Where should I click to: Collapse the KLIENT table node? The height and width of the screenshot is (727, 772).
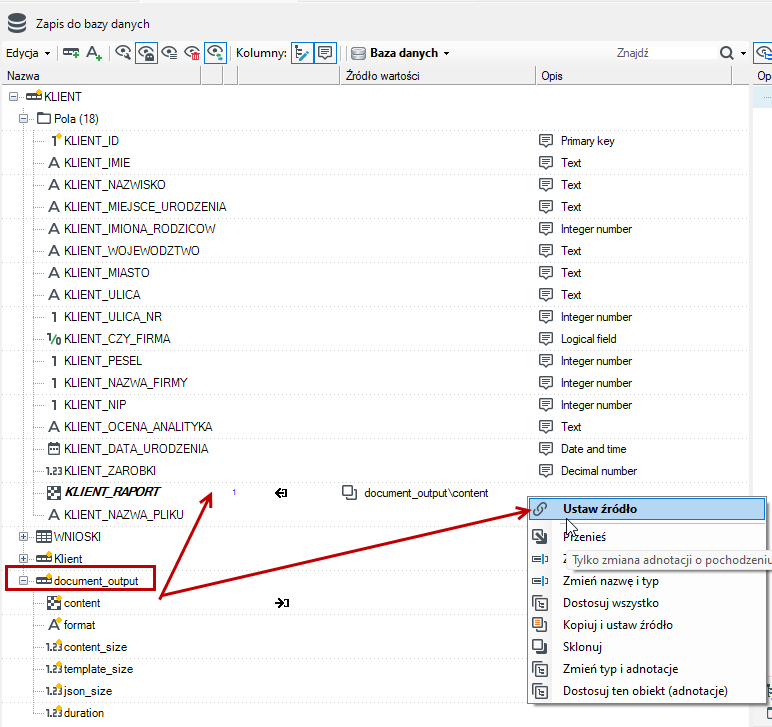click(13, 96)
